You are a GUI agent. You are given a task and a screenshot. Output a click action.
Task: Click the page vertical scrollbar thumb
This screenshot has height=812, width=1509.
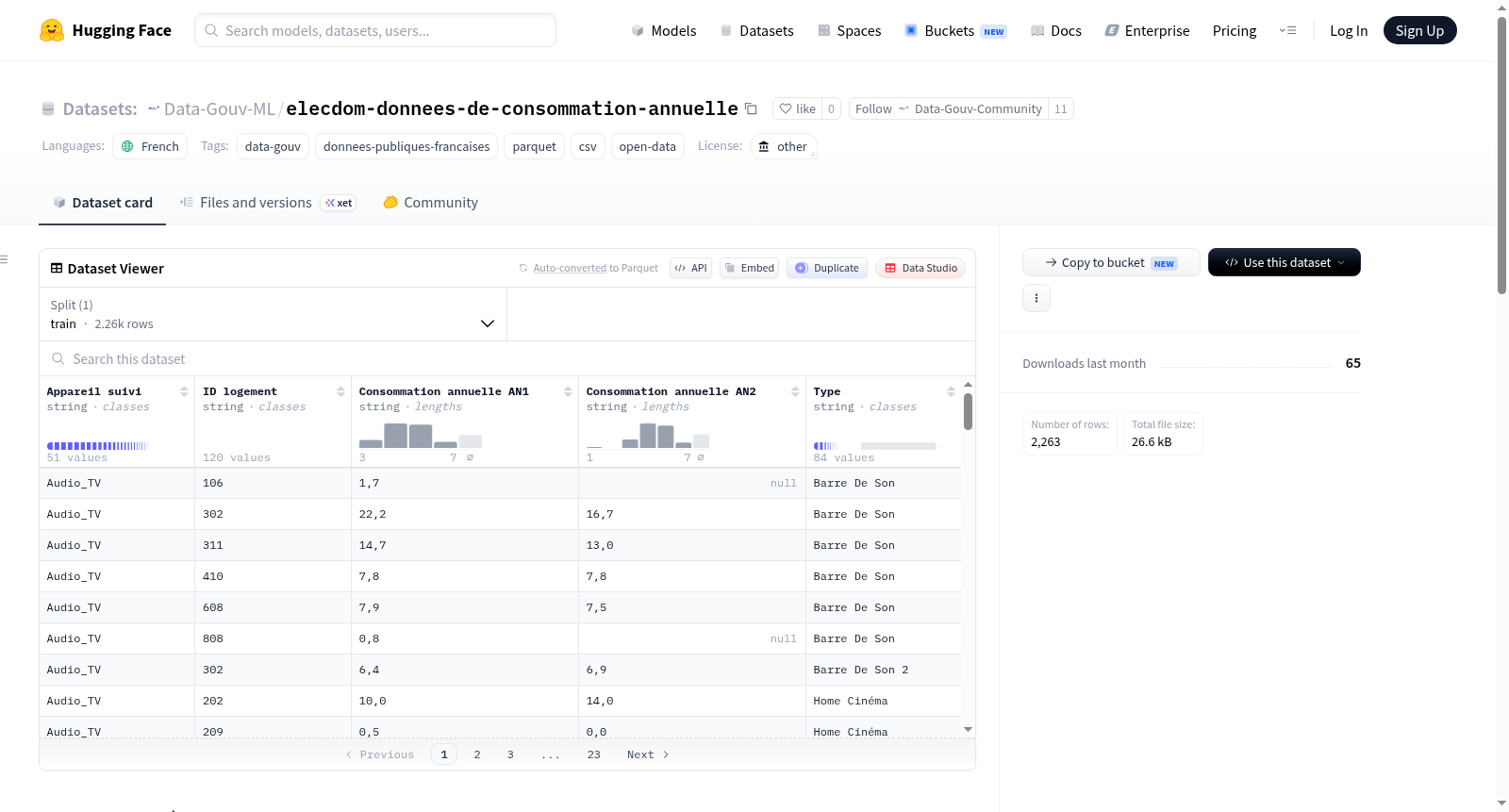[x=1501, y=156]
